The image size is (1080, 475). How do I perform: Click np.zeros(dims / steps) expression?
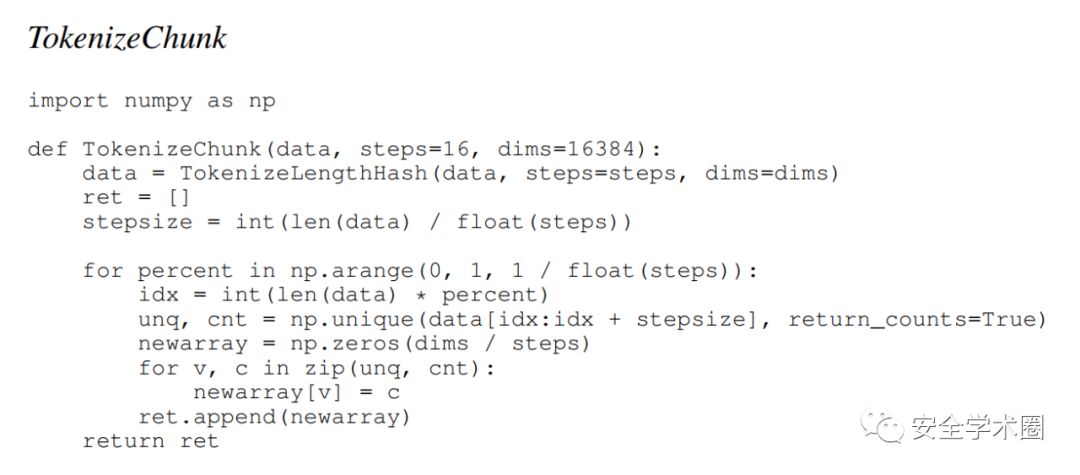coord(441,344)
